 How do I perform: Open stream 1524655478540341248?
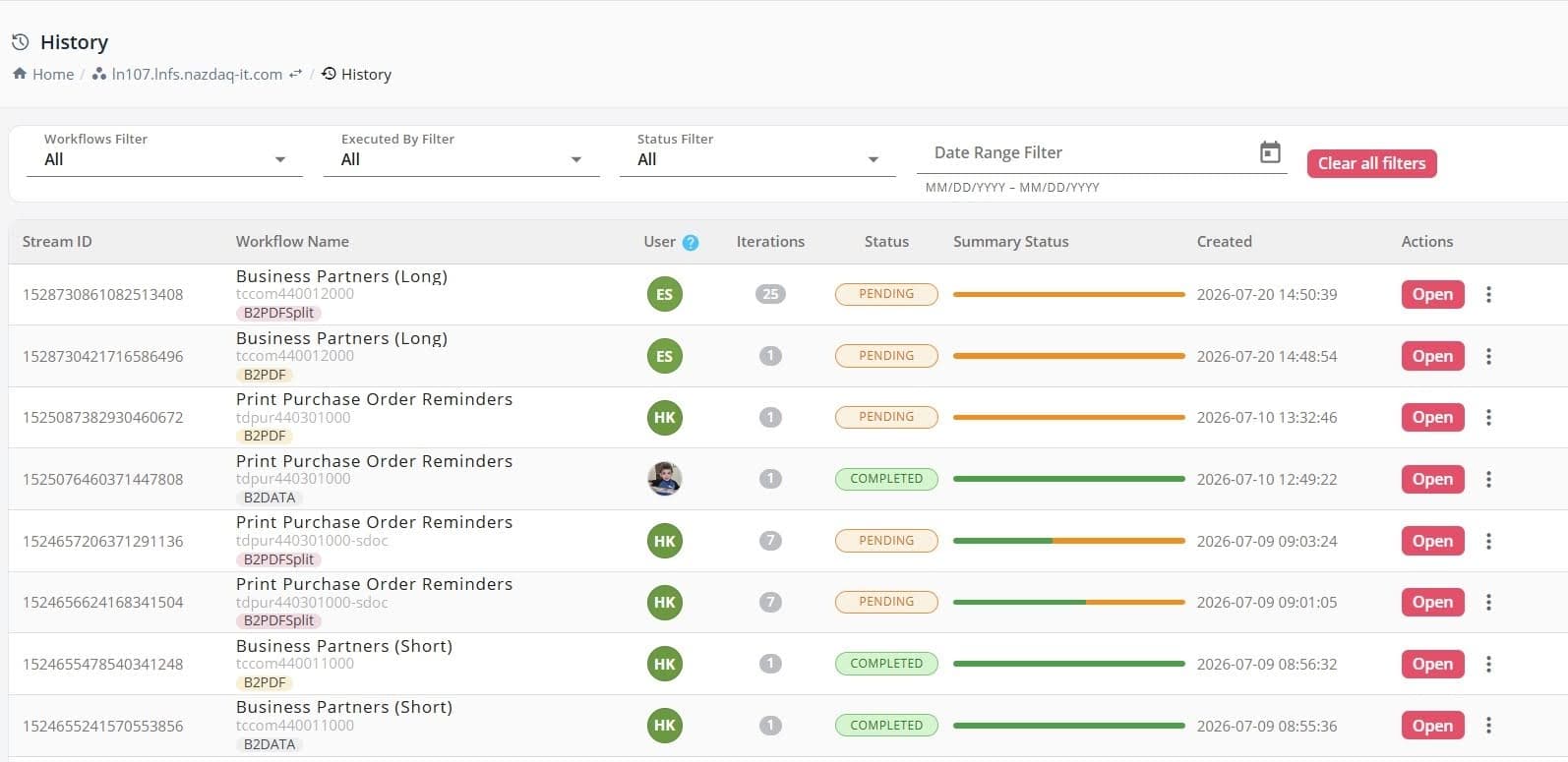coord(1432,664)
